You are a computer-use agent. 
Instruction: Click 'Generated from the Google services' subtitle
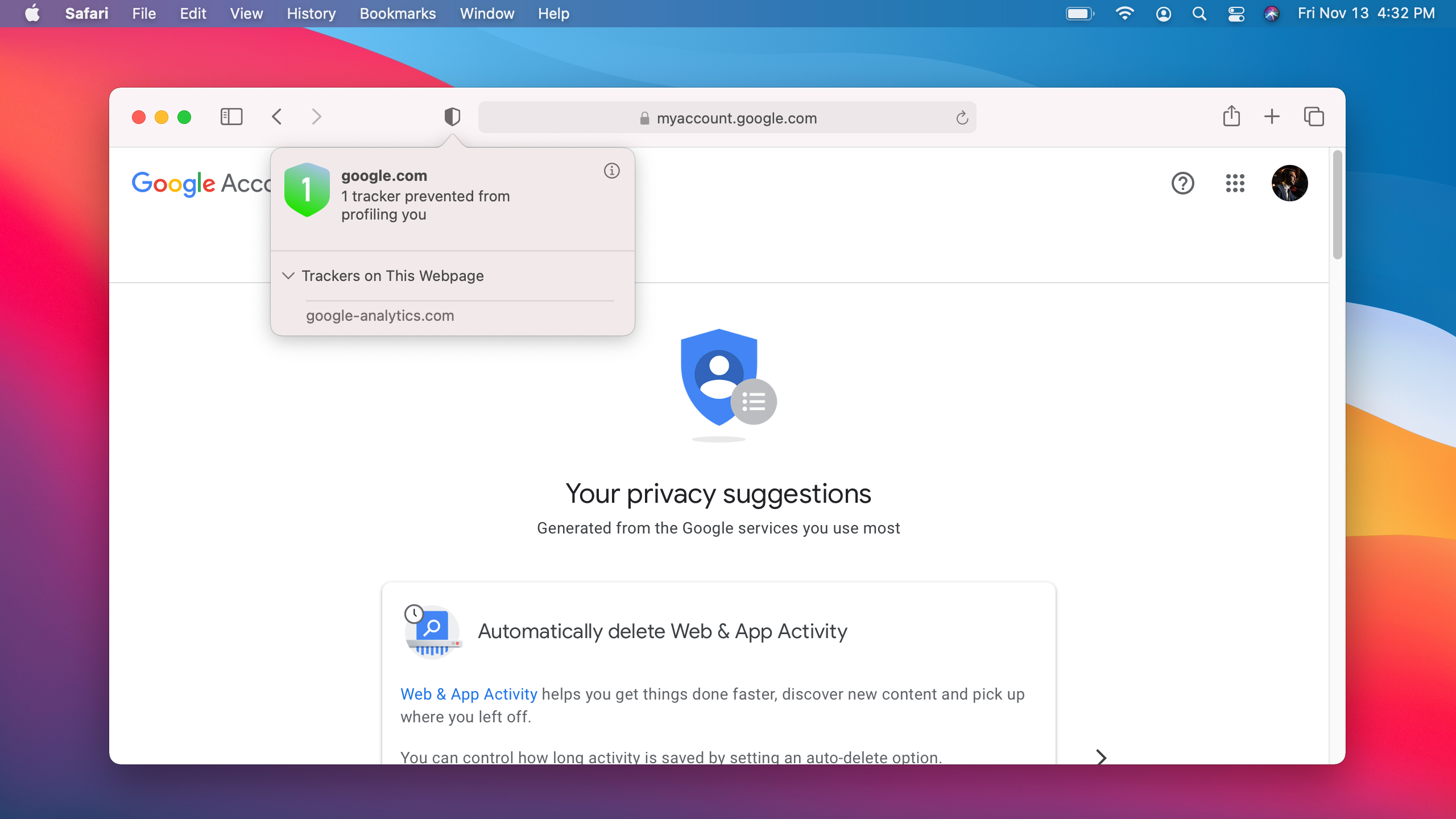coord(718,528)
